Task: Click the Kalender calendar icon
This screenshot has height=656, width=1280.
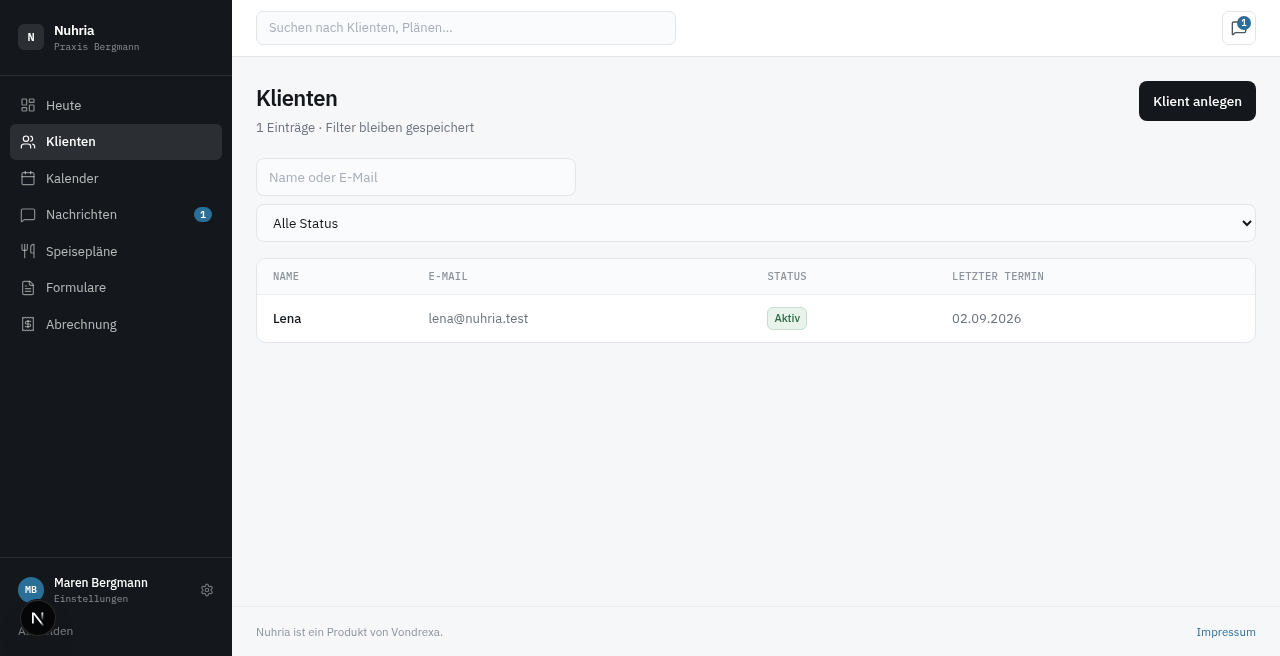Action: coord(28,178)
